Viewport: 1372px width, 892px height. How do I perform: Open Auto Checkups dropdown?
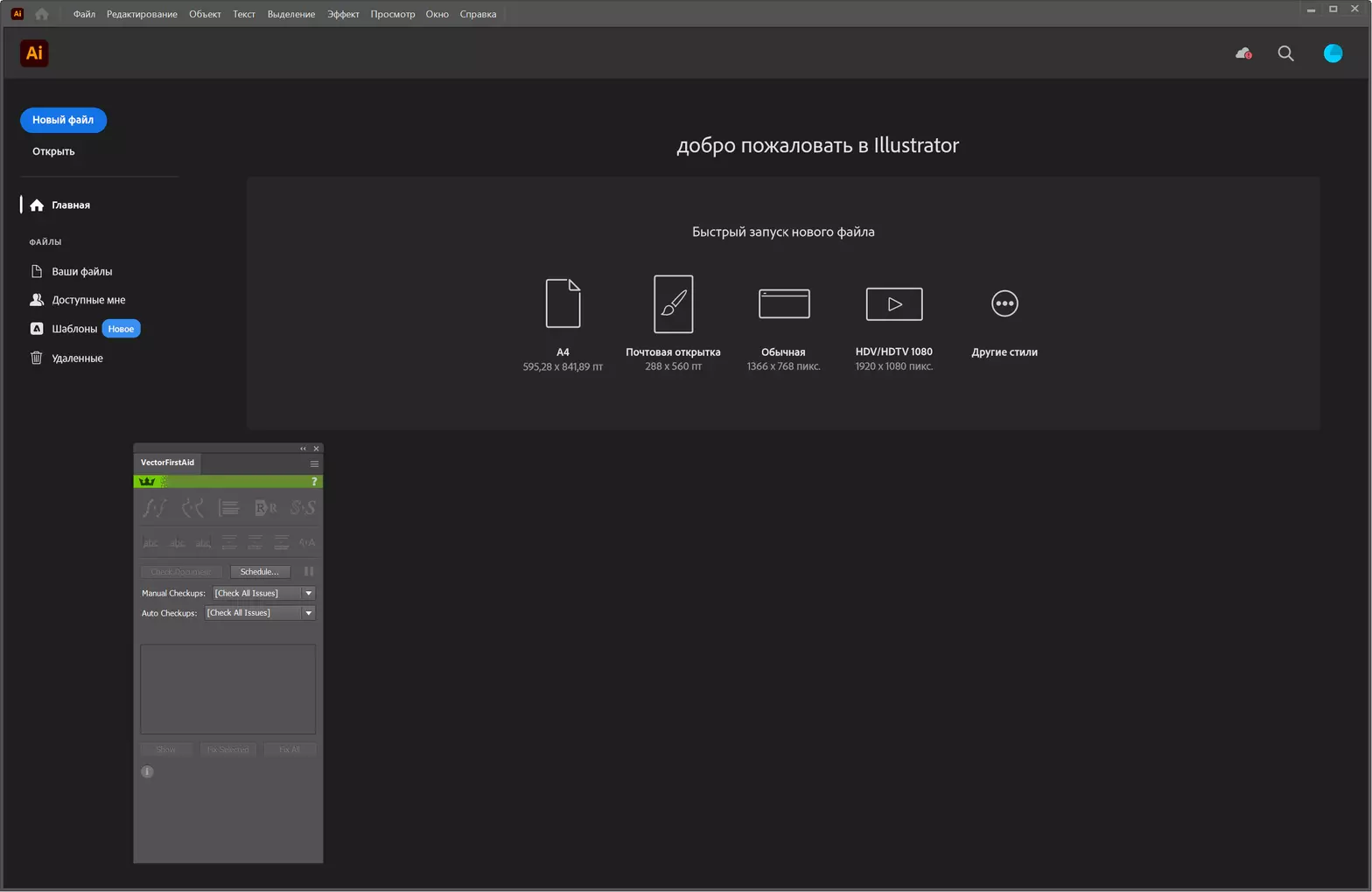coord(260,613)
